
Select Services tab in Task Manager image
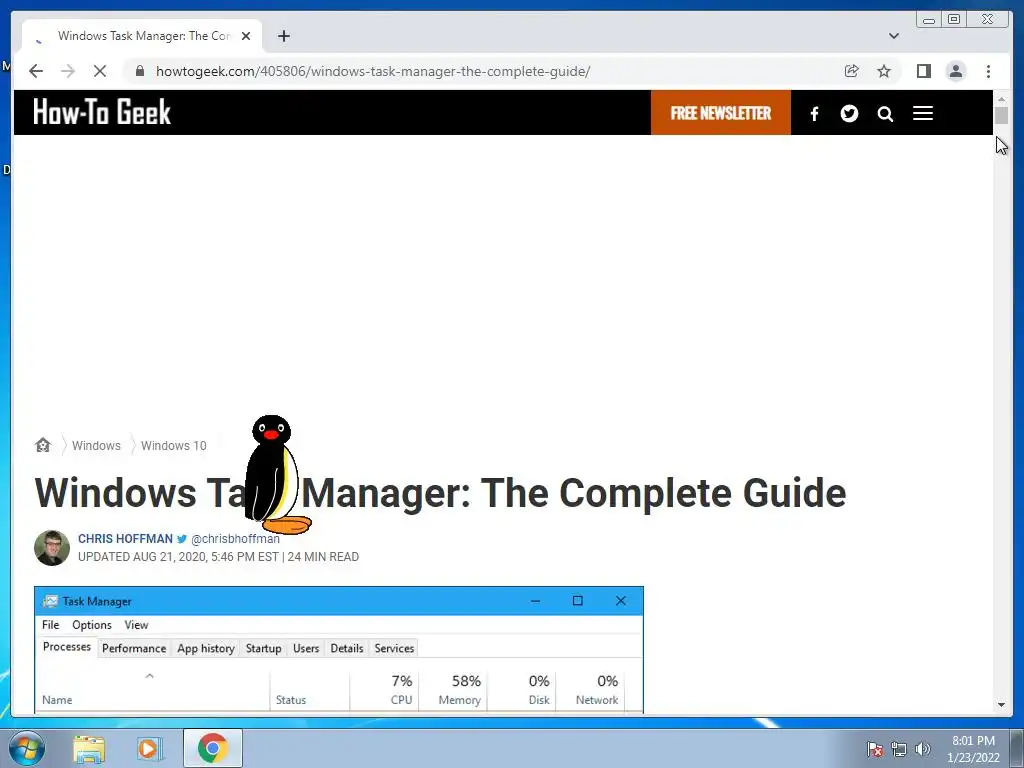pos(394,648)
